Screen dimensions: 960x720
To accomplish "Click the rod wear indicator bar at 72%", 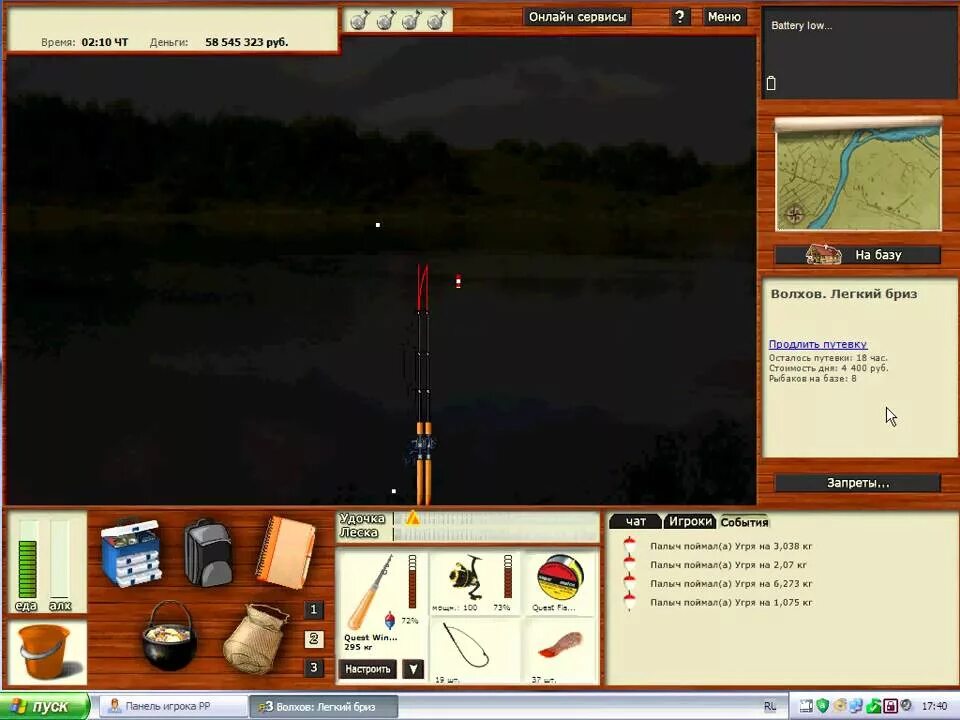I will 412,582.
